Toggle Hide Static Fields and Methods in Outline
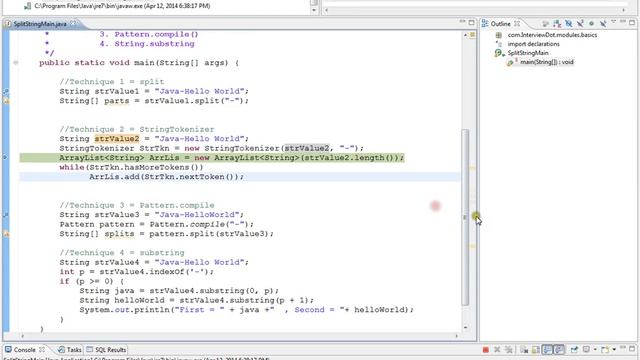 click(580, 24)
